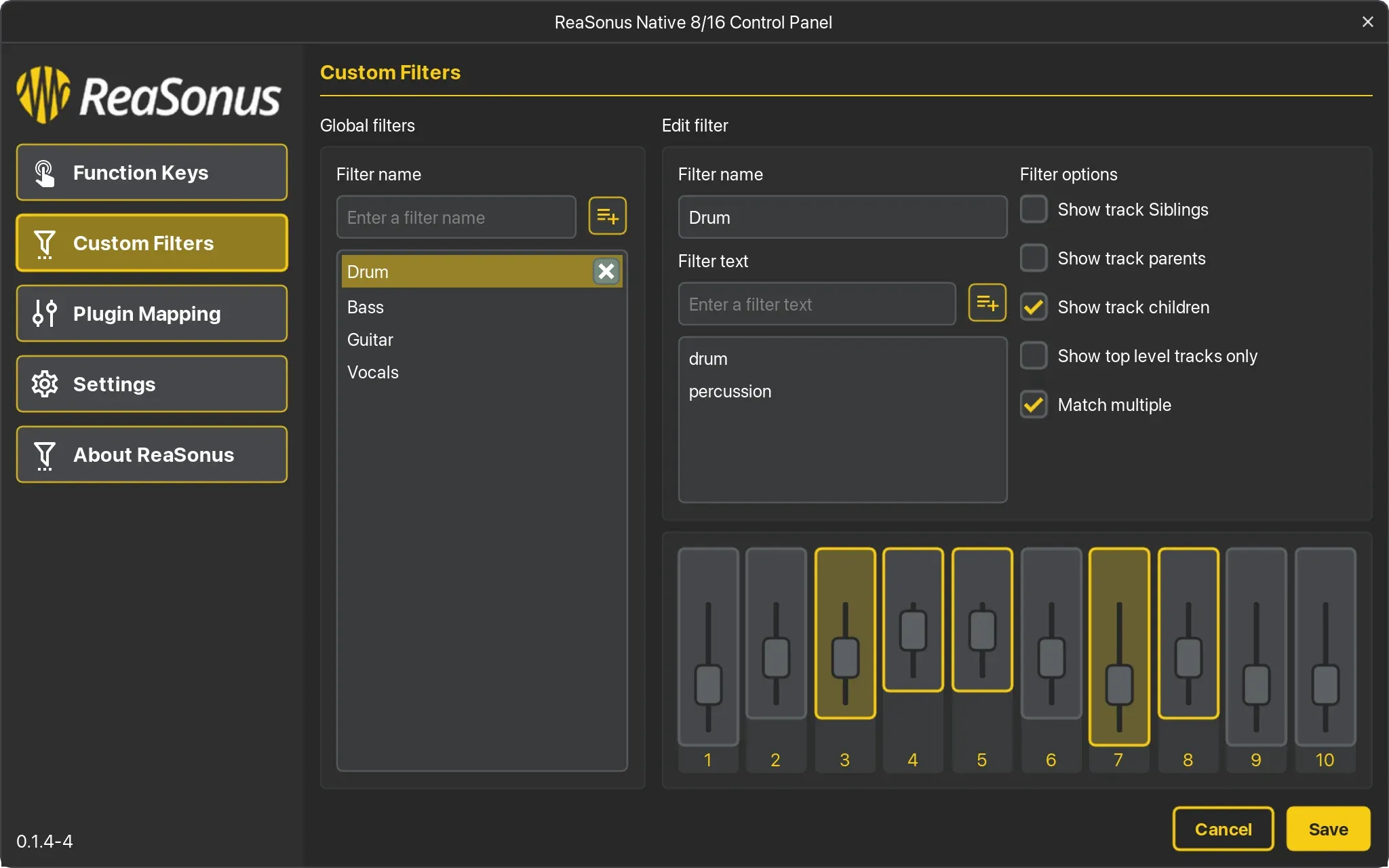Click the Enter a filter text field
1389x868 pixels.
point(817,304)
